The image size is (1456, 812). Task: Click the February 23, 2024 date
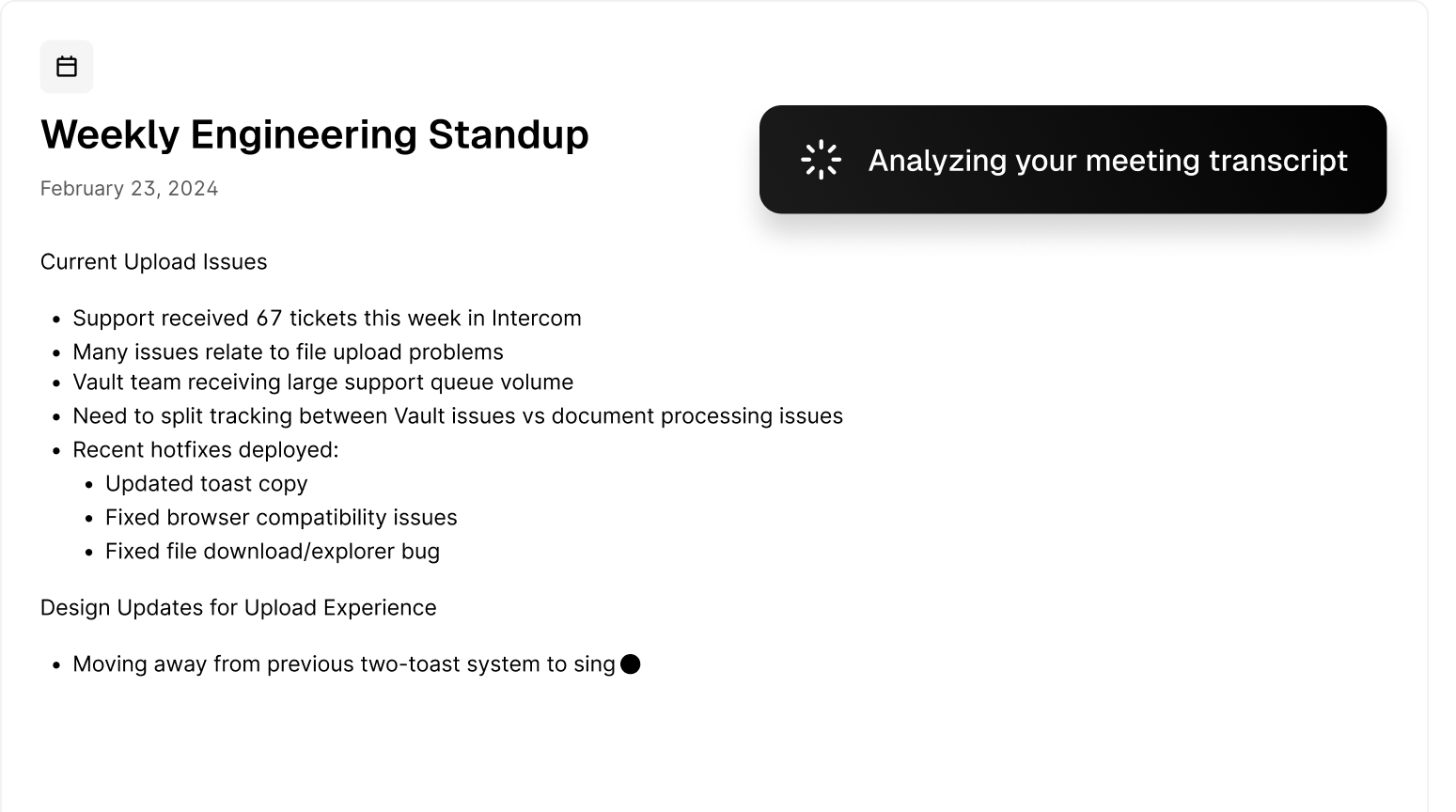129,189
